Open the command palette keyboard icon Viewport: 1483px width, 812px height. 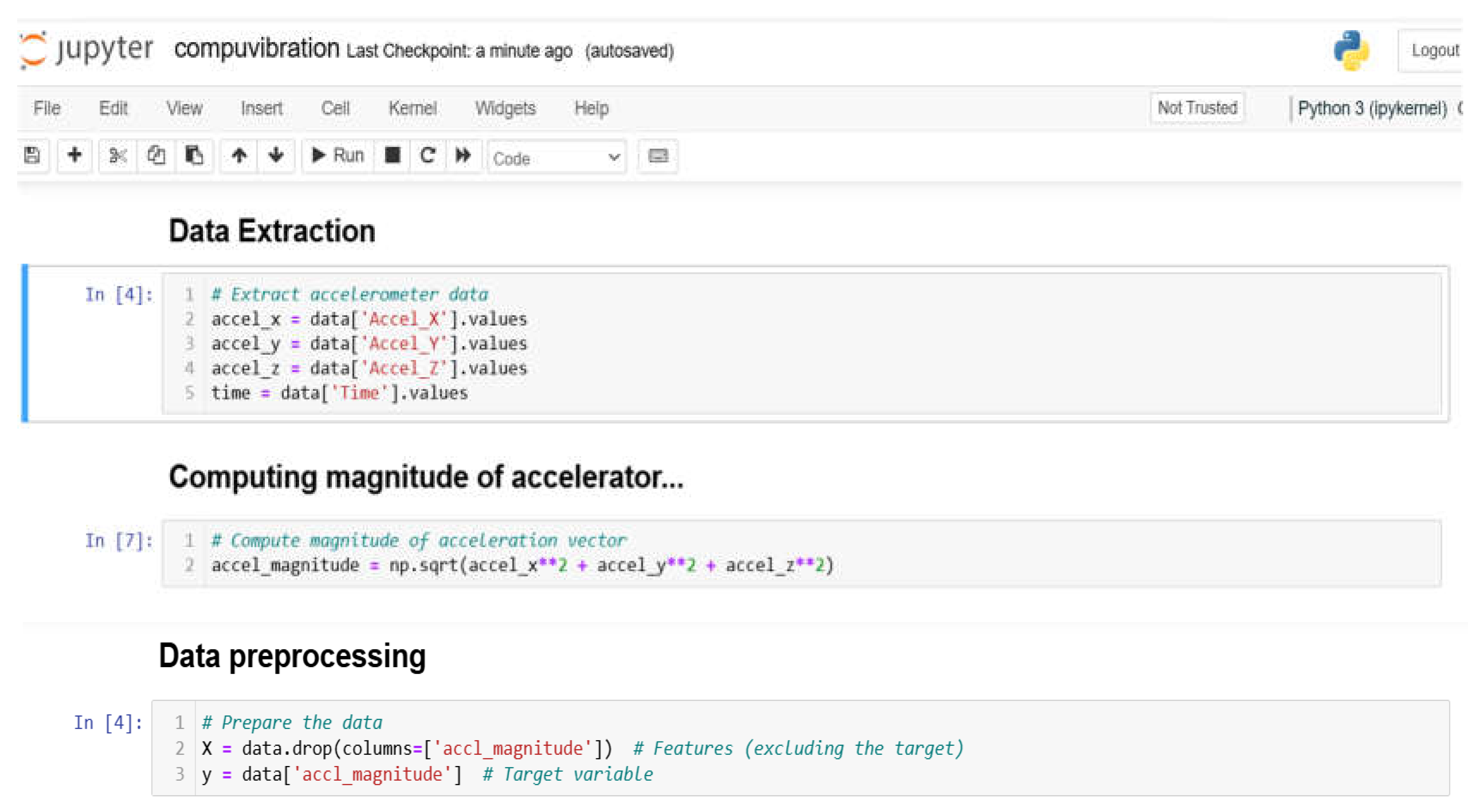pos(658,156)
